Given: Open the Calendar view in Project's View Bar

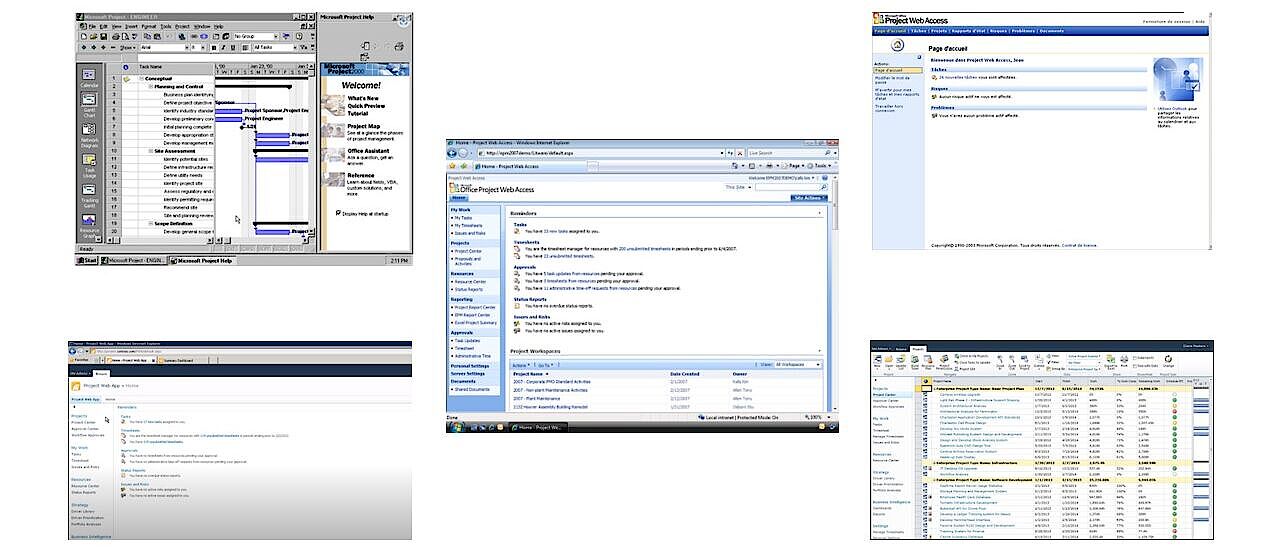Looking at the screenshot, I should tap(89, 79).
